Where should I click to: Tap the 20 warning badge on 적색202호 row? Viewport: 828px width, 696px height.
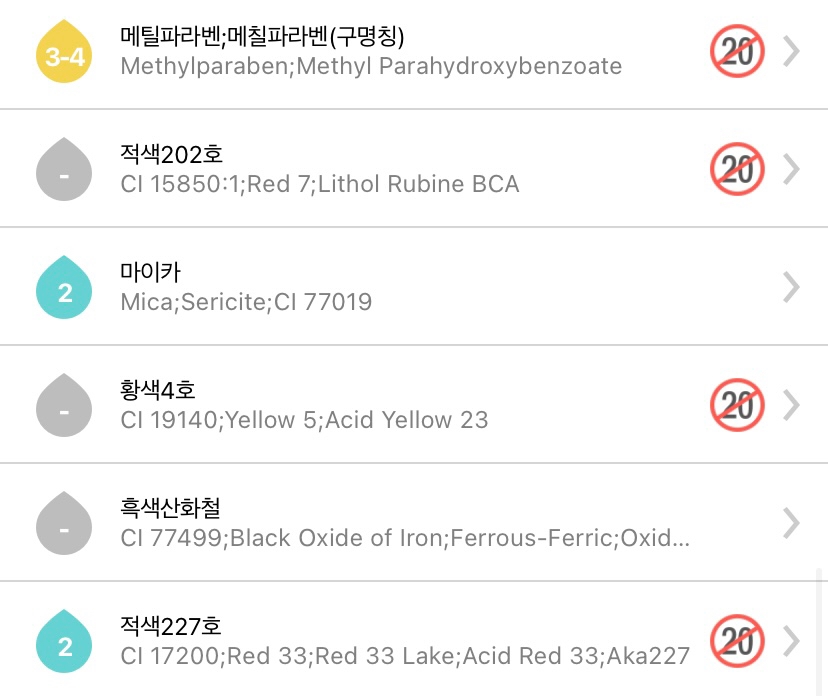pos(737,170)
